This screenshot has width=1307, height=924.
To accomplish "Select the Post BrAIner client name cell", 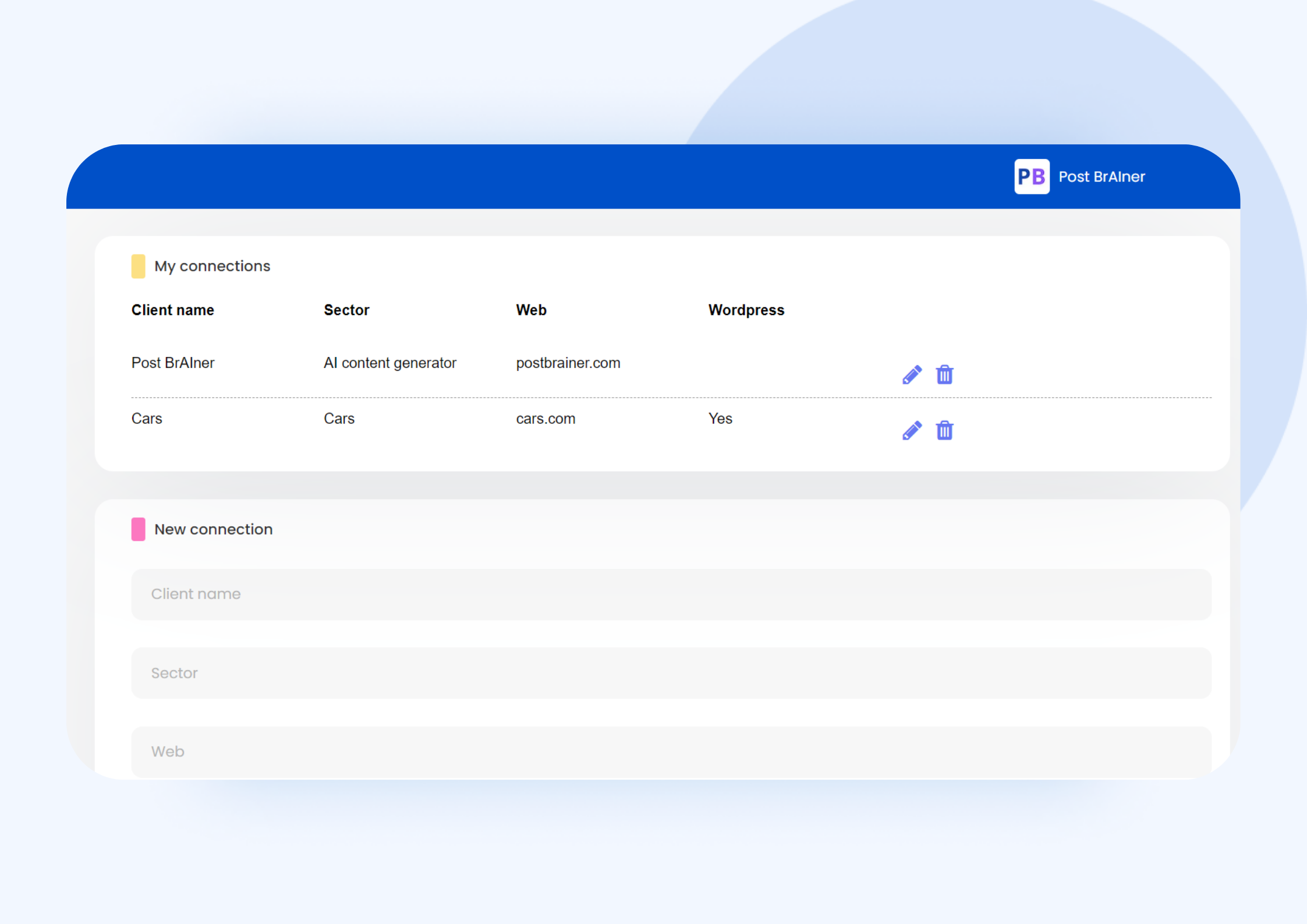I will 173,363.
